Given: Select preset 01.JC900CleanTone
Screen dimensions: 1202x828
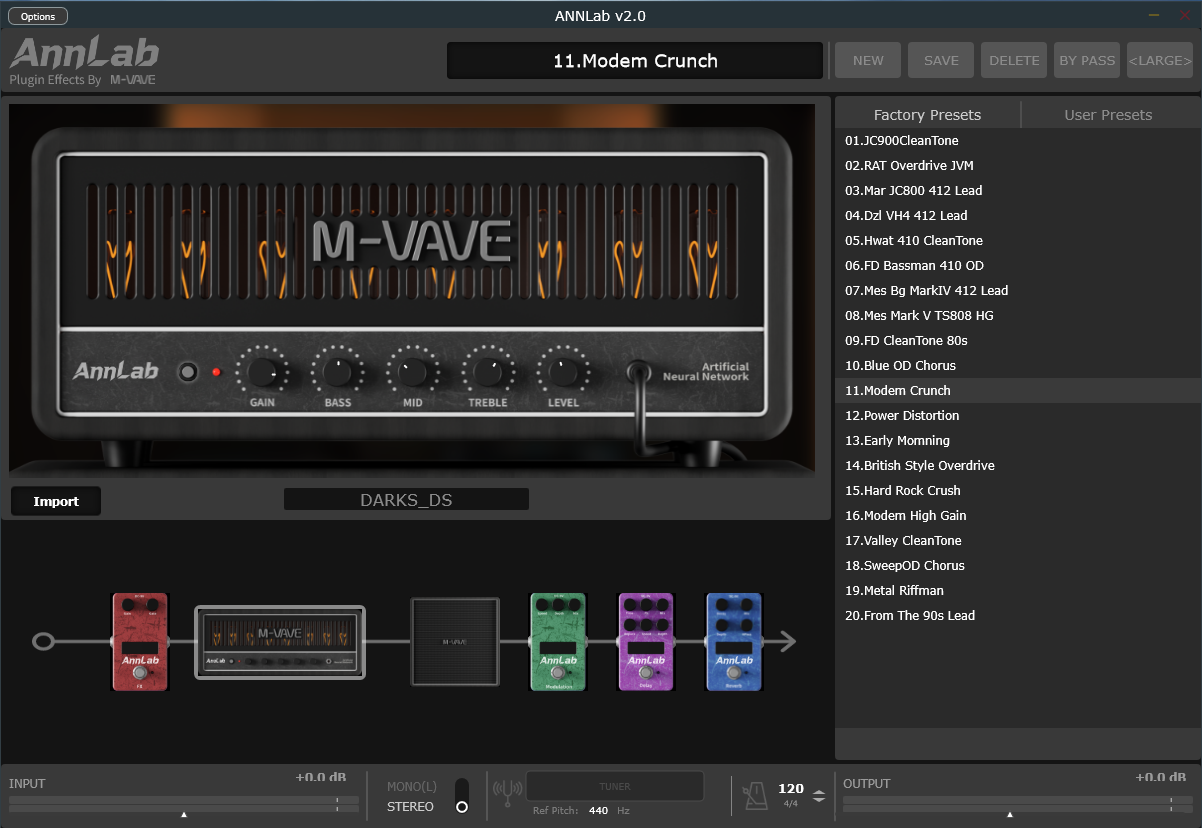Looking at the screenshot, I should pos(1017,141).
